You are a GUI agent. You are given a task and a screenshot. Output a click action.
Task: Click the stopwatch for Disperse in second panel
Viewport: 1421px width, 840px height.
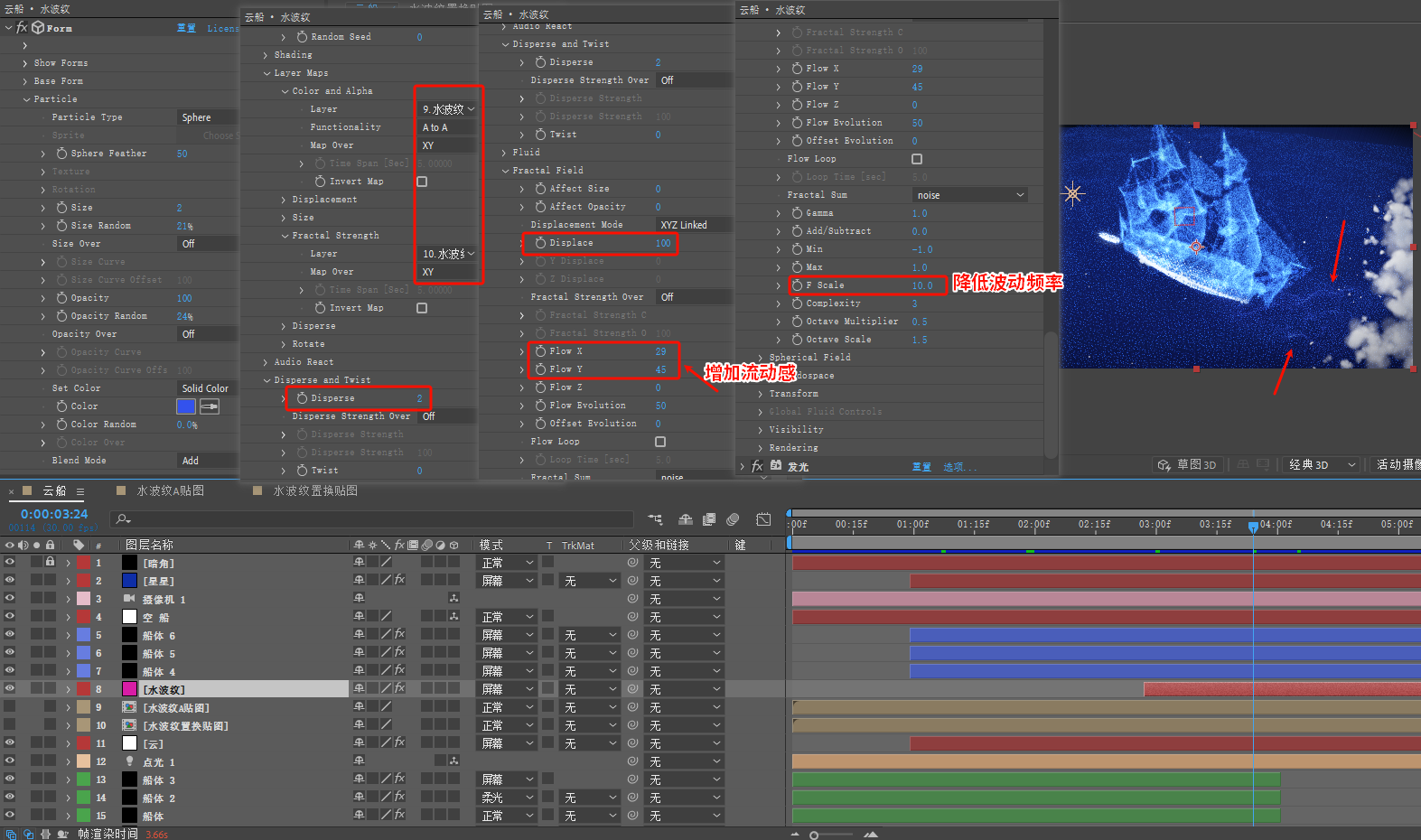(302, 398)
